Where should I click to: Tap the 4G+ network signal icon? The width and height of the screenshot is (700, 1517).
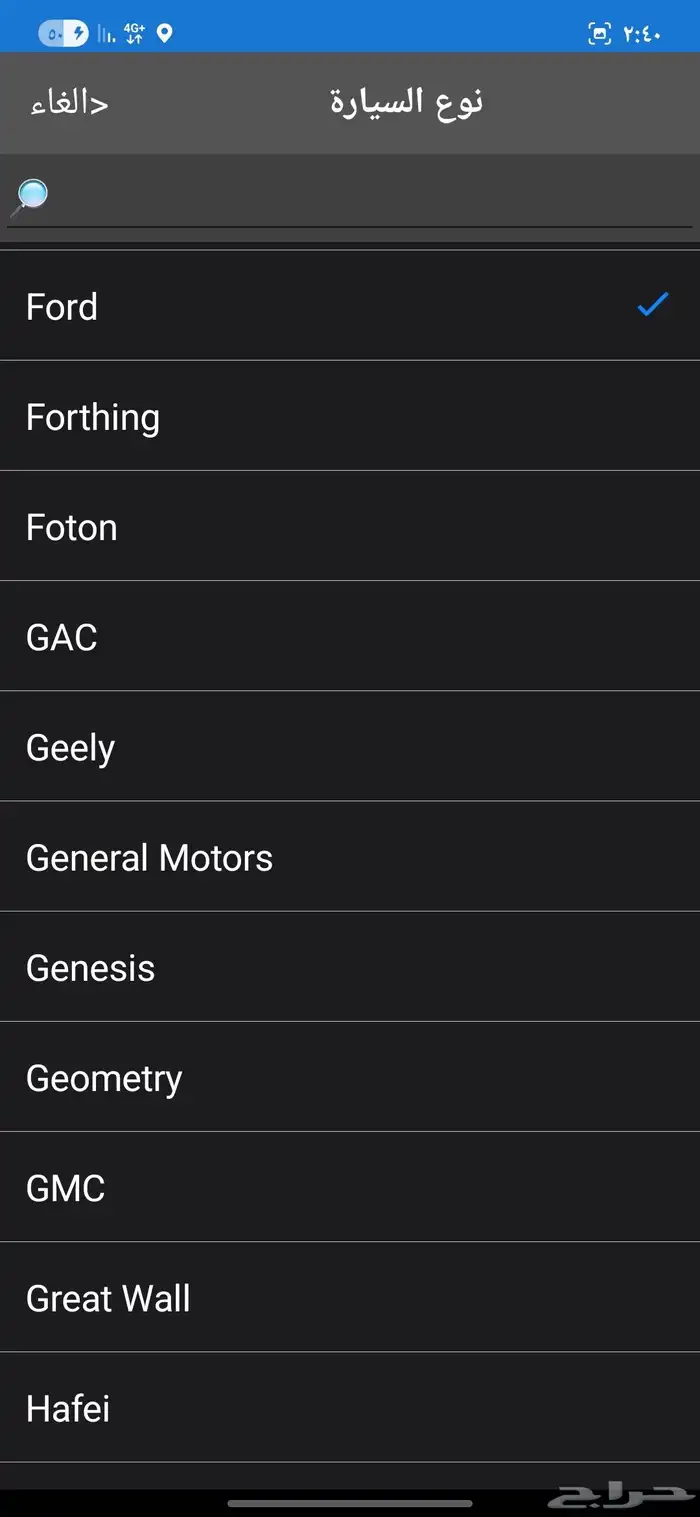[135, 33]
